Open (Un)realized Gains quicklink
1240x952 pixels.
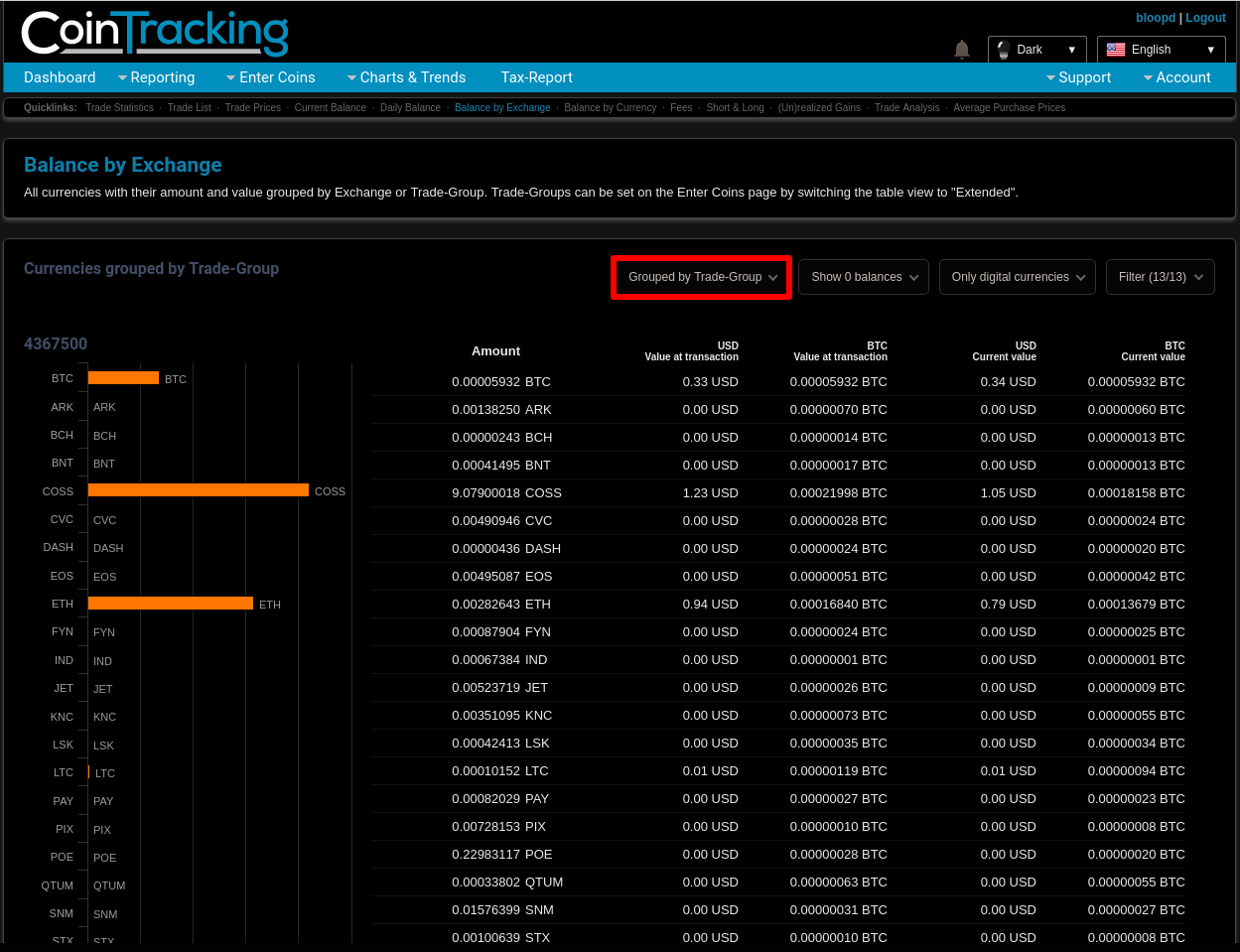pos(819,107)
